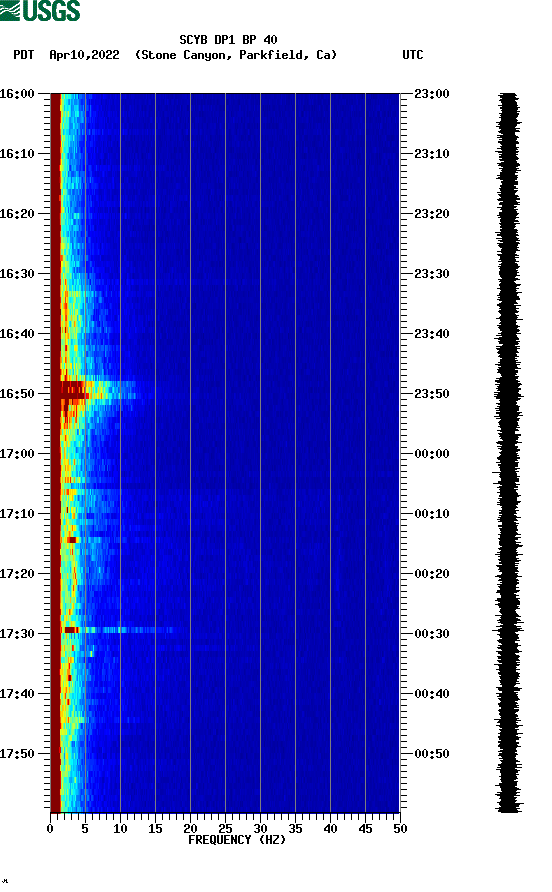Click the 23:20 UTC time label

(432, 214)
